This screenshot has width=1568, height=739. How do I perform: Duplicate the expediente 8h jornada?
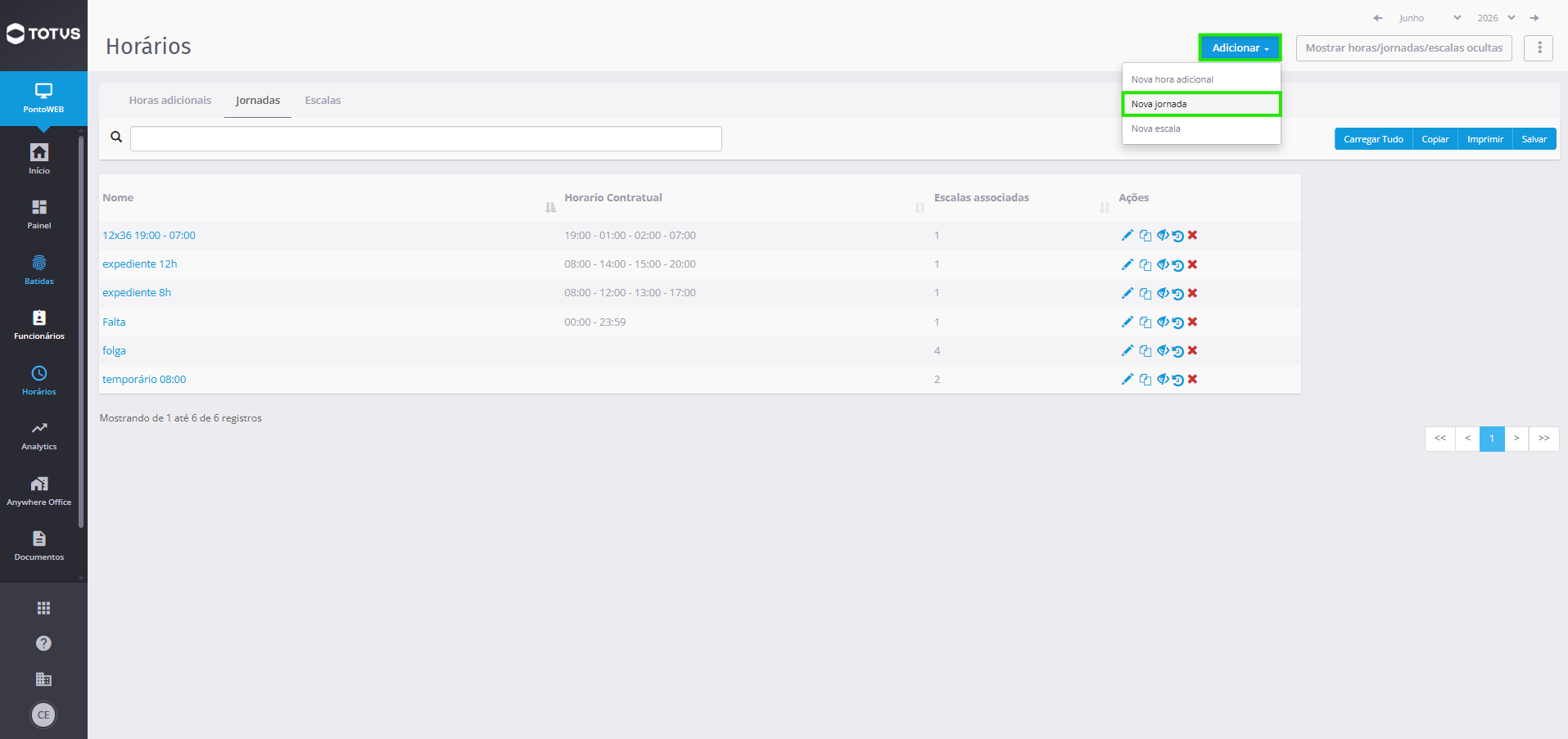(1145, 293)
